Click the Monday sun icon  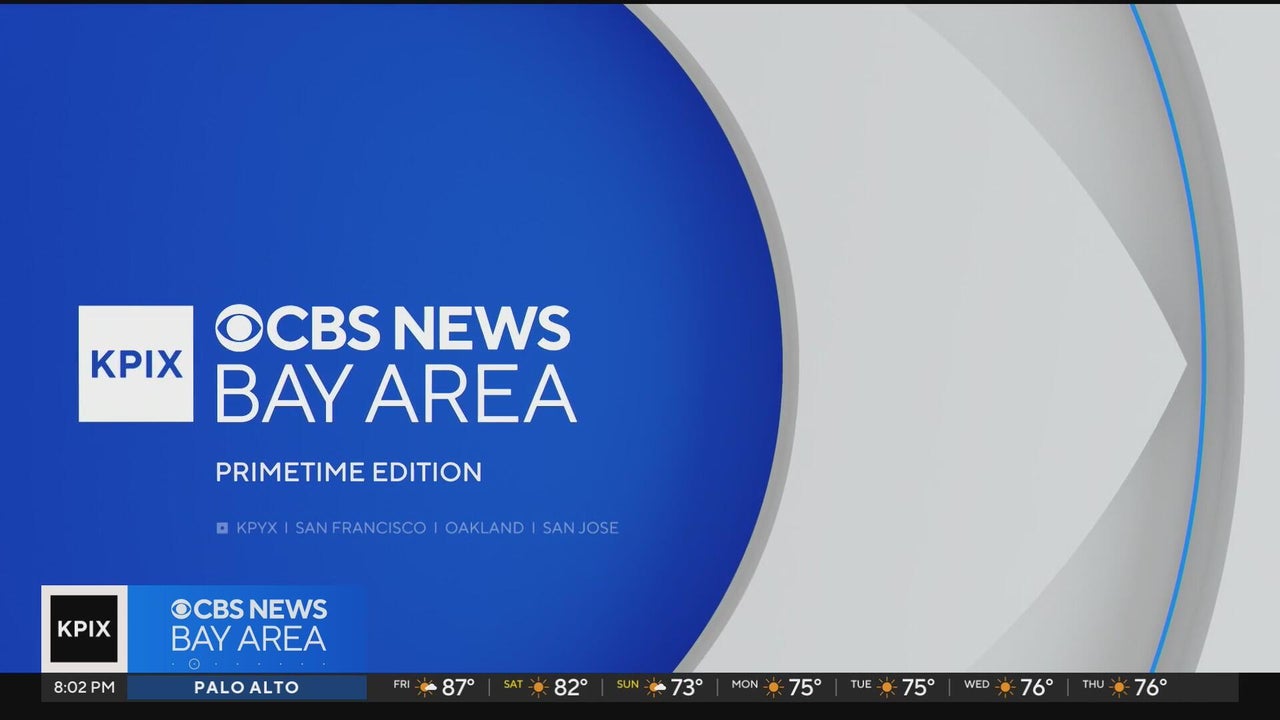click(774, 688)
